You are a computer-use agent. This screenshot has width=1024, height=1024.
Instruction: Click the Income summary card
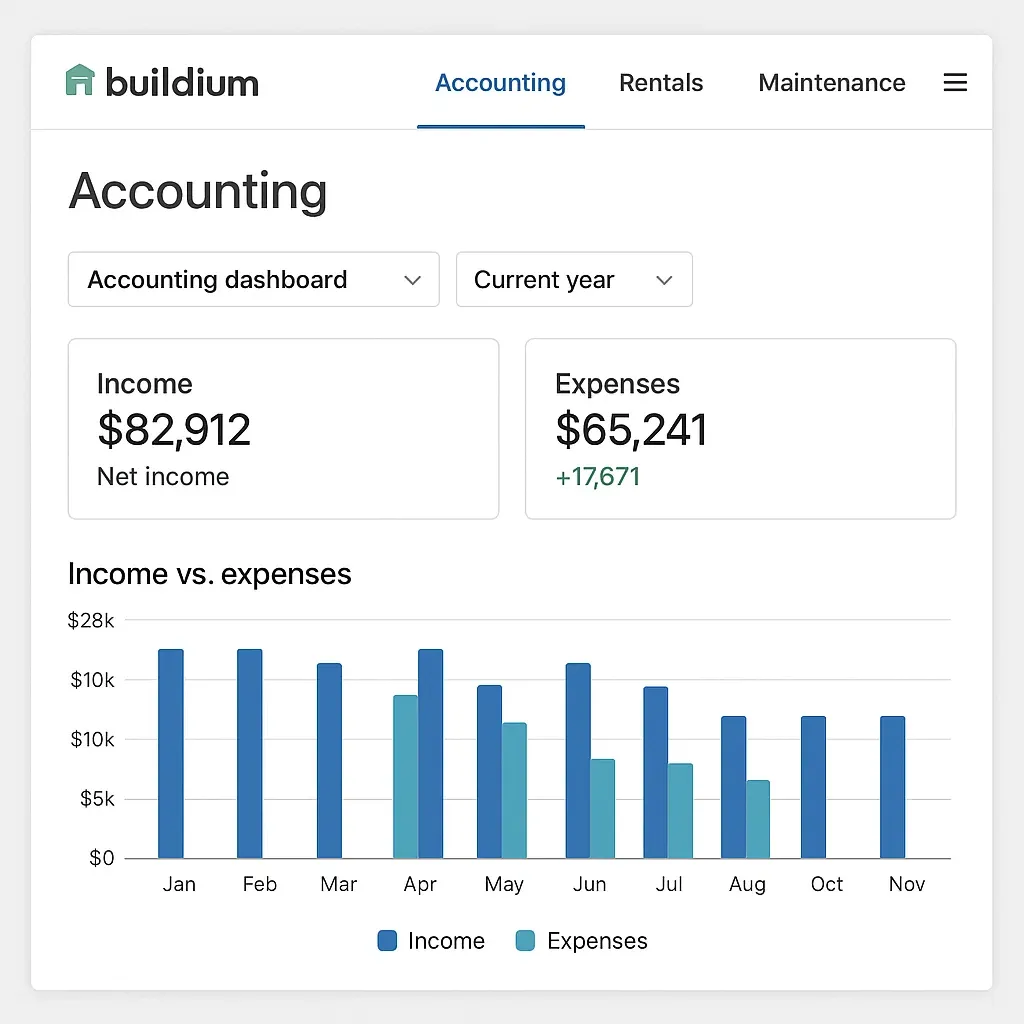coord(283,428)
